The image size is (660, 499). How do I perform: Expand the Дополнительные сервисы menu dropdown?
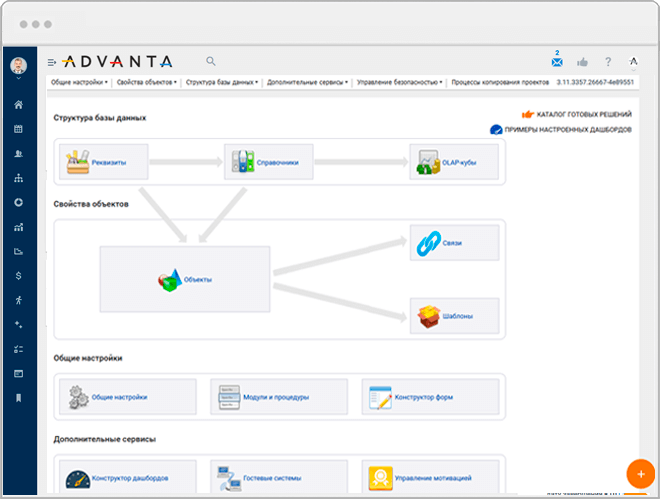click(x=307, y=82)
